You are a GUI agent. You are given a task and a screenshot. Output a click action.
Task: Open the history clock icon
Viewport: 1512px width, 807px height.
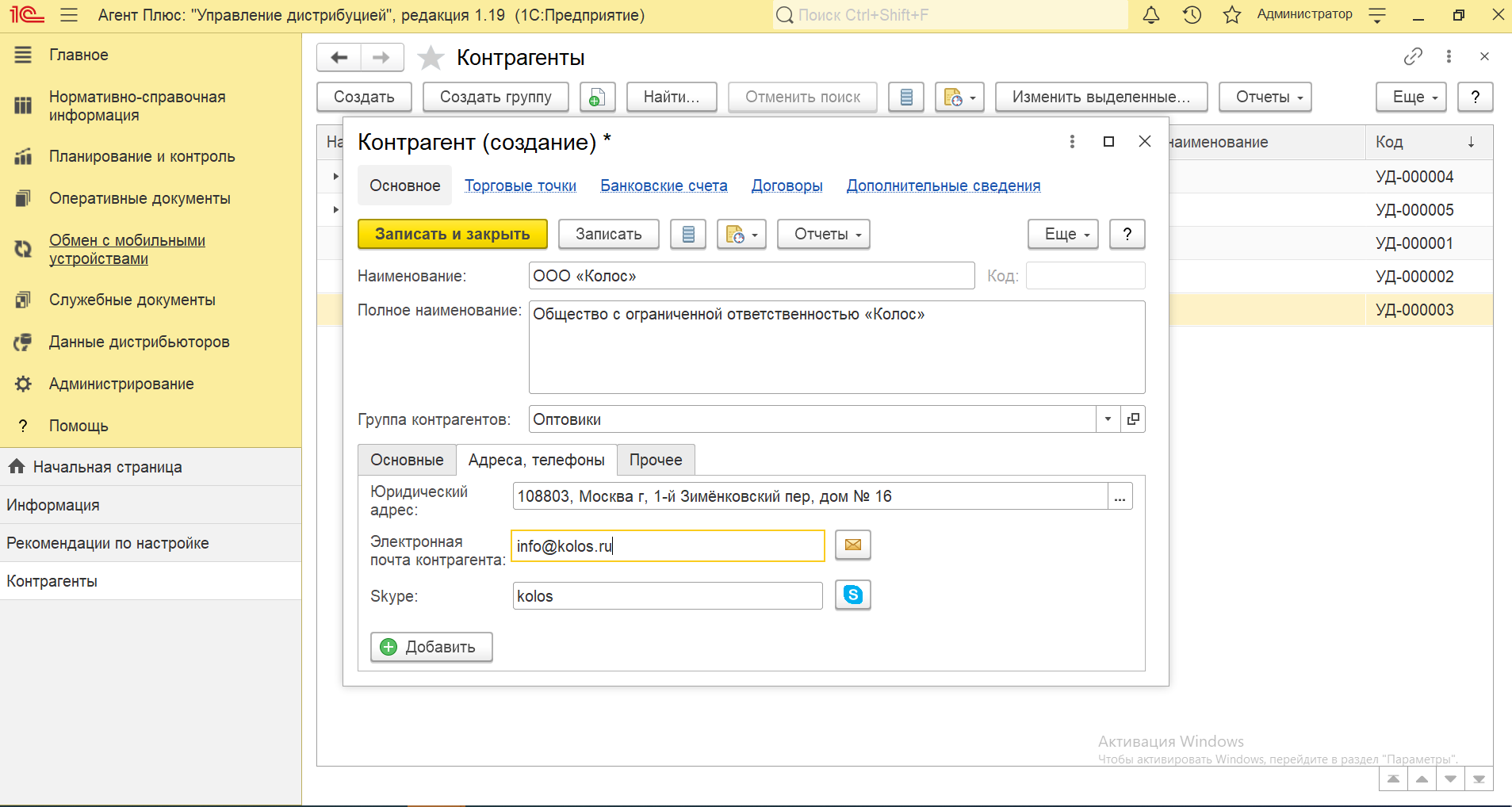pos(1192,15)
